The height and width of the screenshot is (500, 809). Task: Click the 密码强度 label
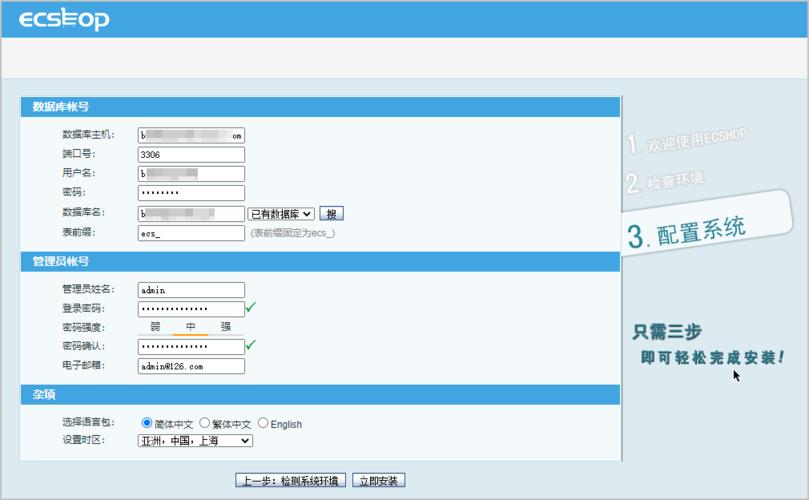click(x=84, y=327)
